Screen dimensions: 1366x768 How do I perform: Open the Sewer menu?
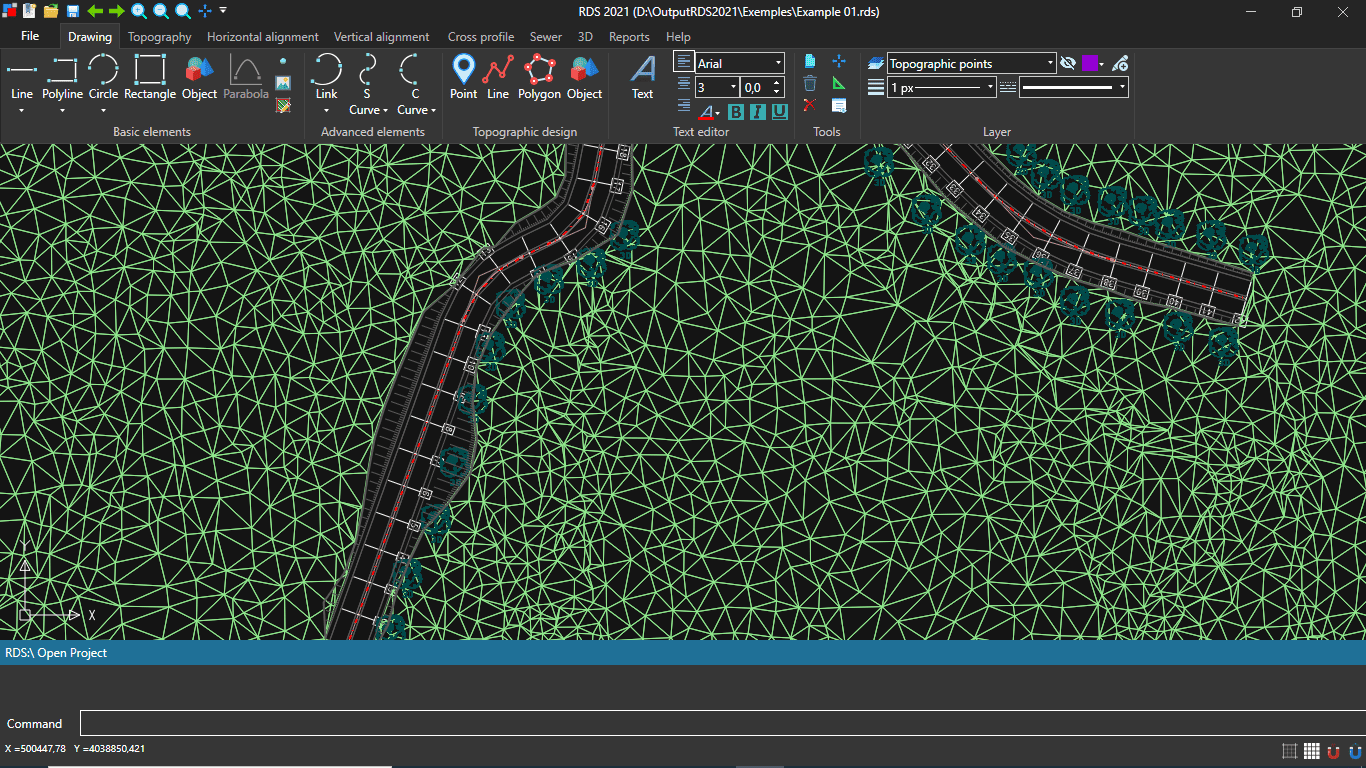click(x=545, y=36)
